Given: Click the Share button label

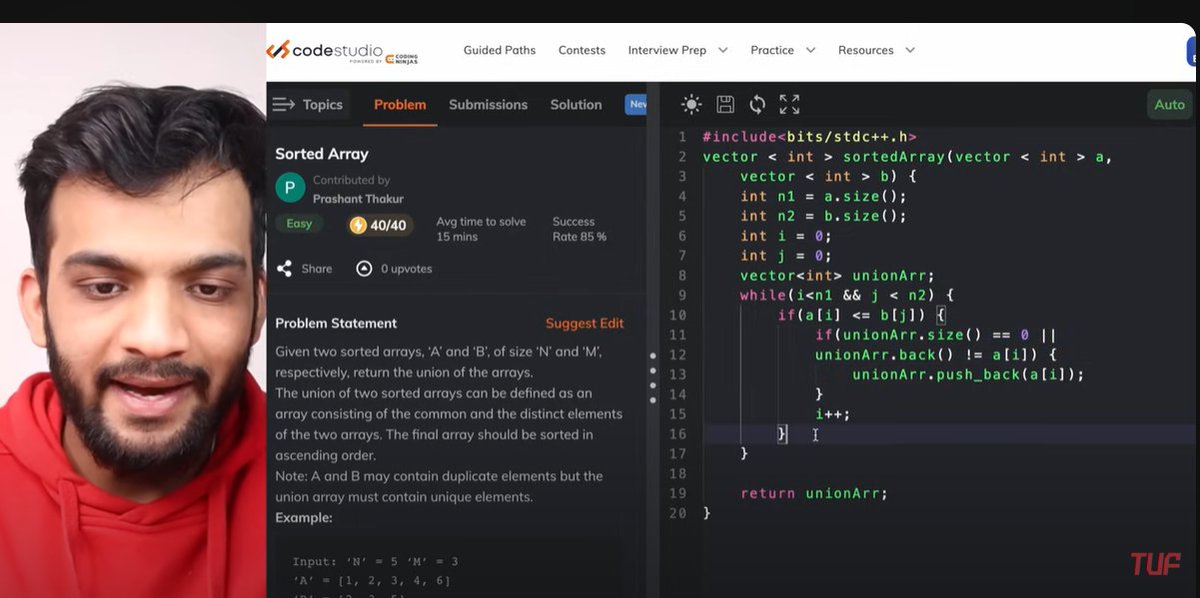Looking at the screenshot, I should (317, 268).
